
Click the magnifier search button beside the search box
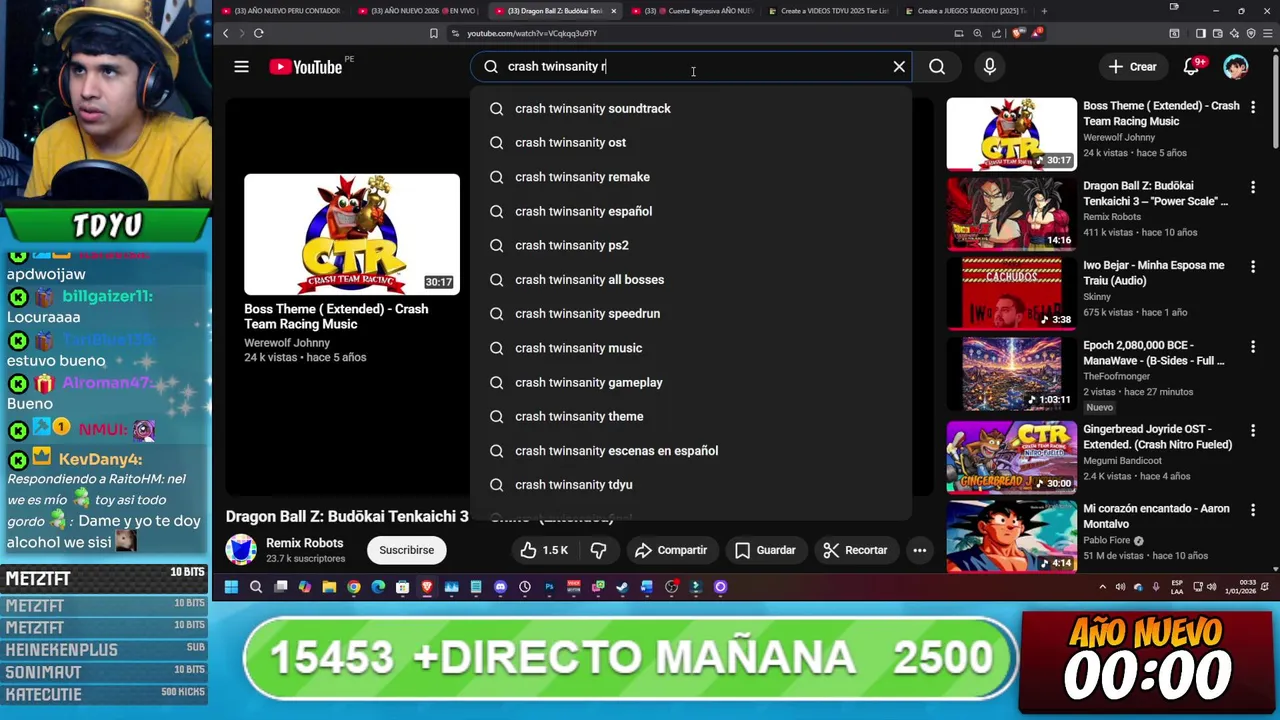[x=937, y=67]
